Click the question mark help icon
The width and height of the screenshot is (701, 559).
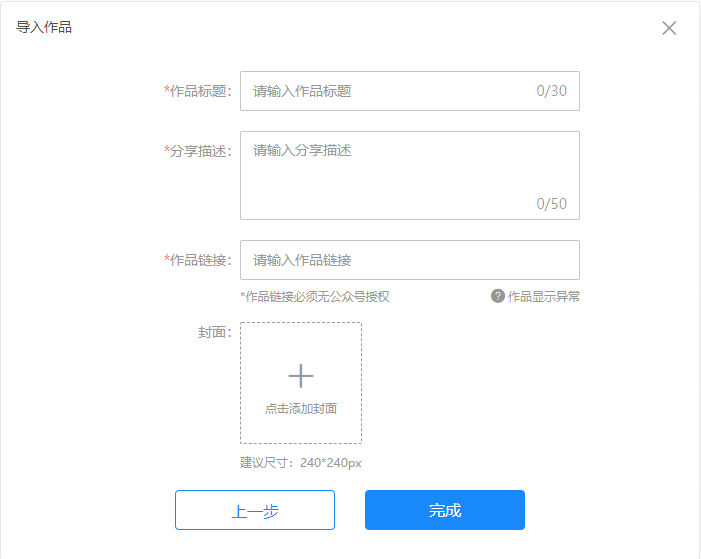click(498, 296)
